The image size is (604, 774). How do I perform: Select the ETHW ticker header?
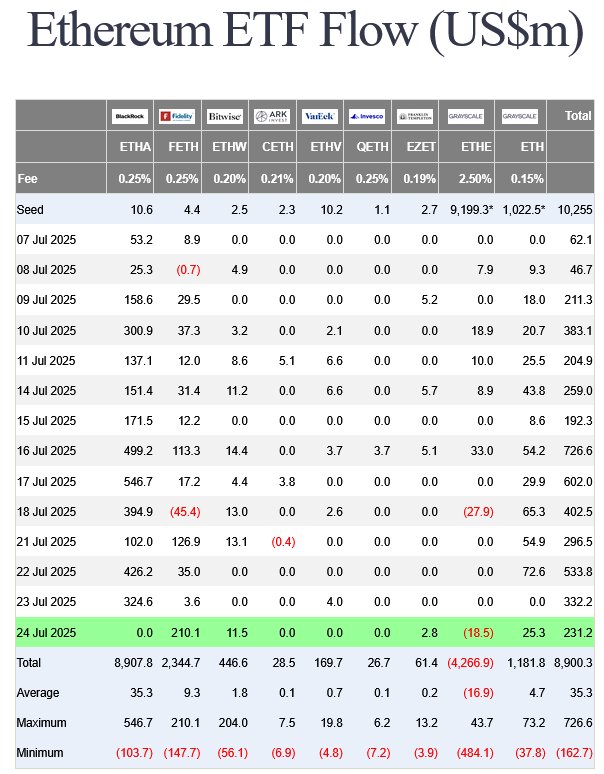pyautogui.click(x=229, y=147)
